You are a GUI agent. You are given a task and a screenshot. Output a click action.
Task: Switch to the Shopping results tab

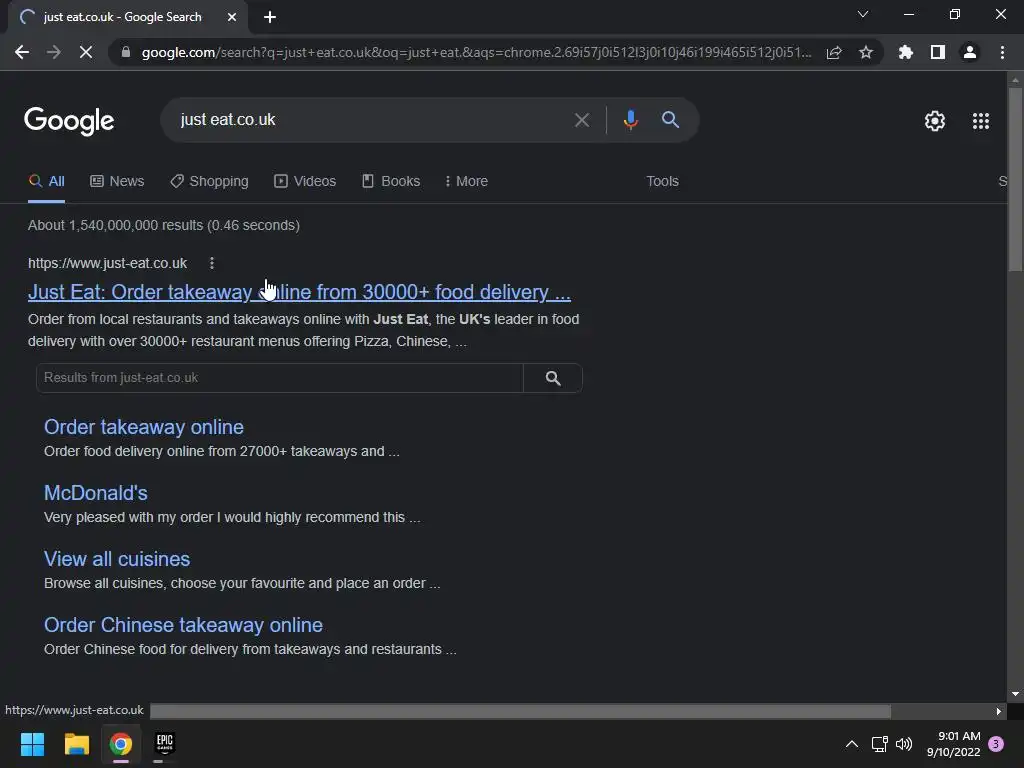[209, 182]
